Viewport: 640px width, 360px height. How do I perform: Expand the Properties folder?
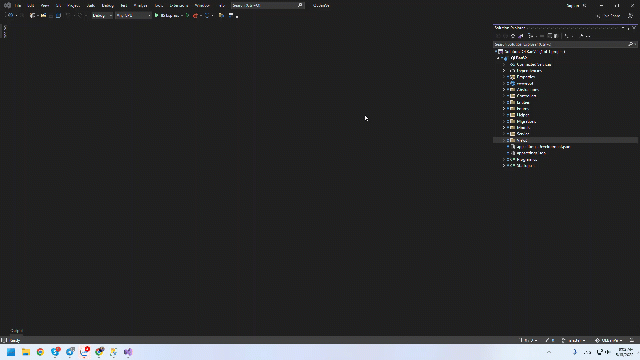(x=504, y=77)
